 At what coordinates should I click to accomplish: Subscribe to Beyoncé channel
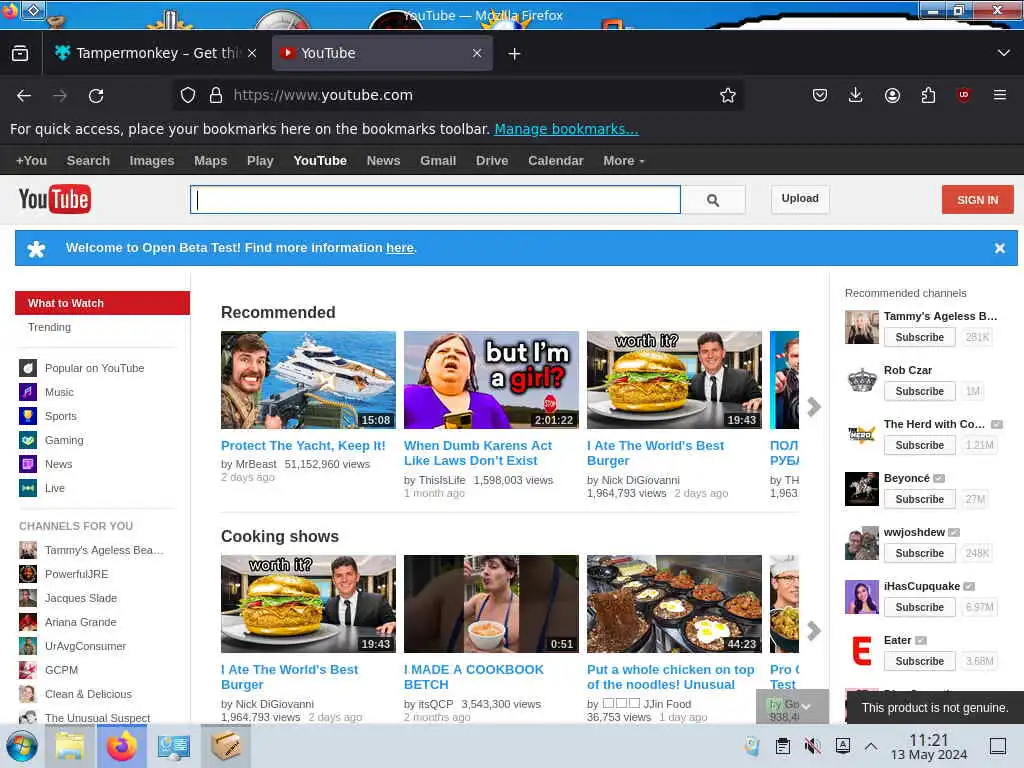[920, 500]
